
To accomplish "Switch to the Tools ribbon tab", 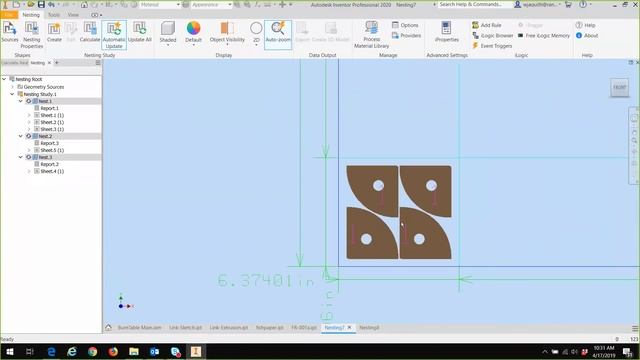I will [54, 15].
